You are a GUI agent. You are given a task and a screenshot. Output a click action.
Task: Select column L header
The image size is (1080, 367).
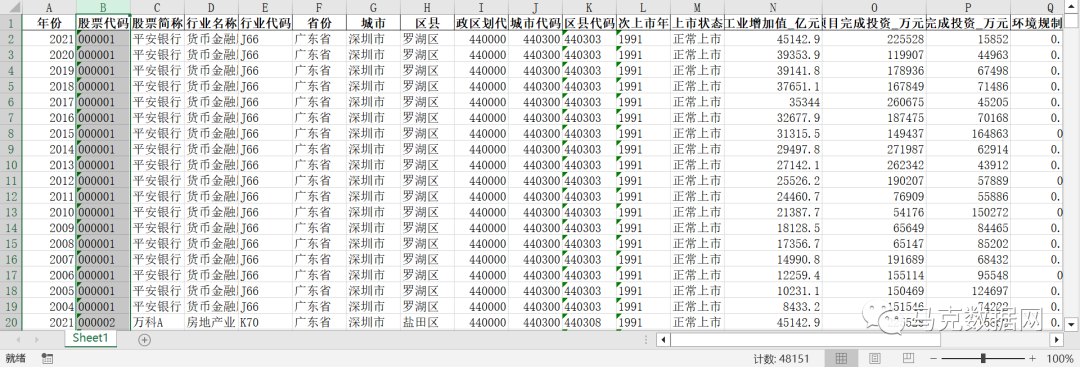tap(643, 8)
